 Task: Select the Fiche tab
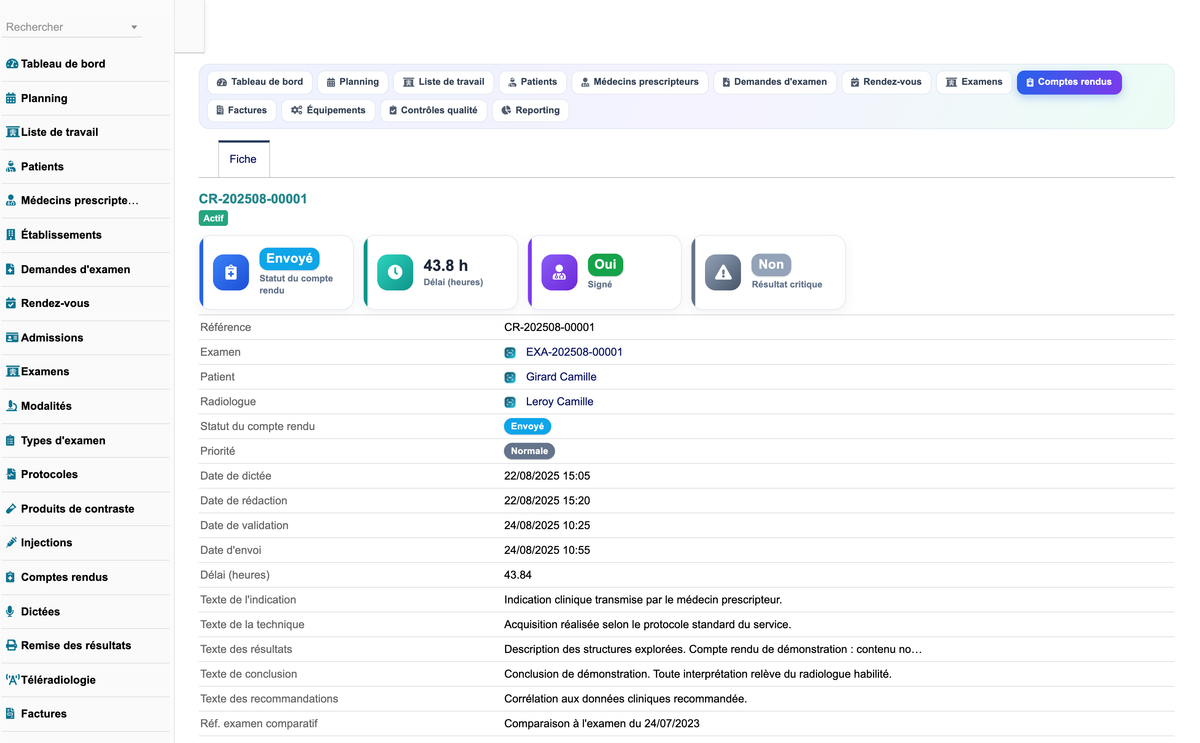tap(243, 159)
